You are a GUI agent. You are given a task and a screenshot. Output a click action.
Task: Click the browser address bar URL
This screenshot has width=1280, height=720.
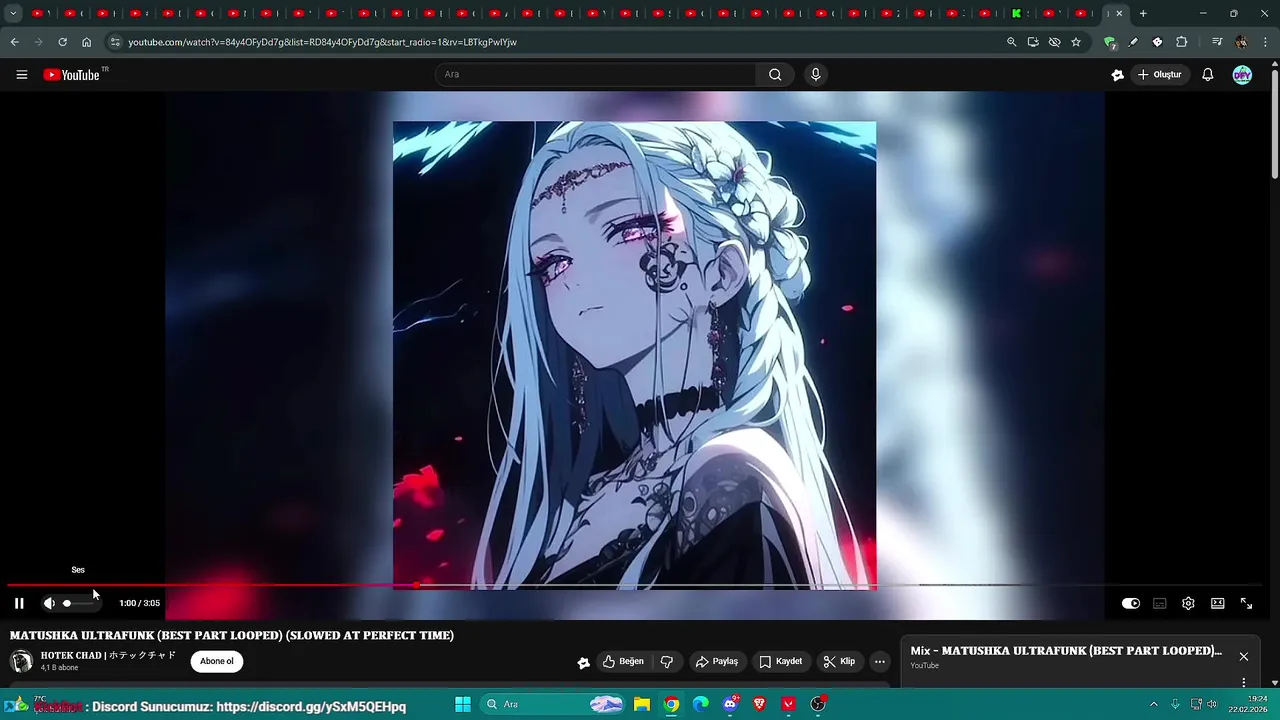(322, 42)
